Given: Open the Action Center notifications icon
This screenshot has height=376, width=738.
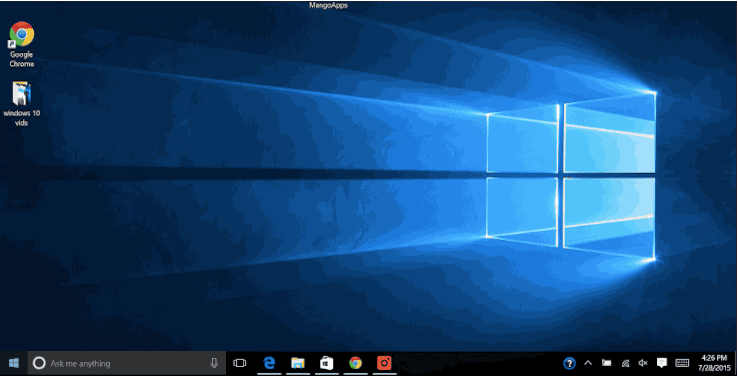Looking at the screenshot, I should click(662, 363).
